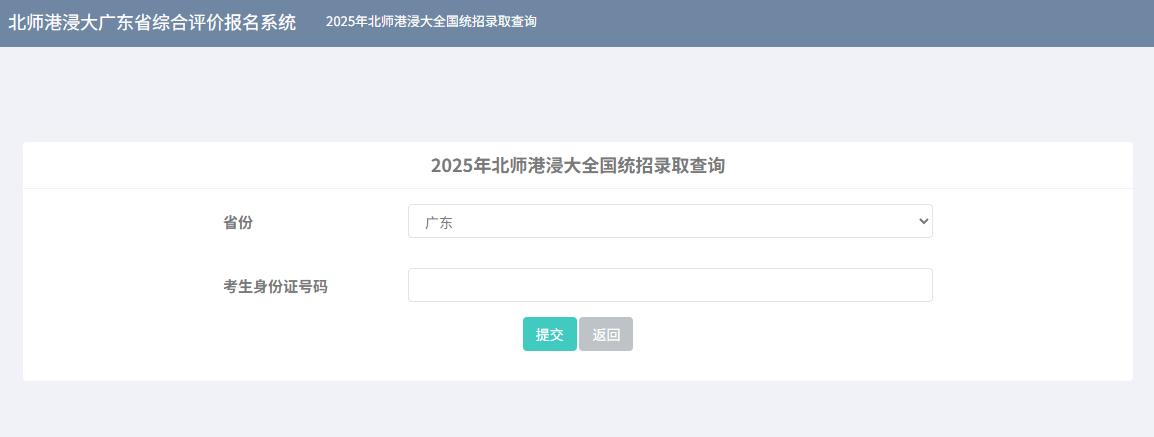Open the 北师港浸大广东省综合评价报名系统 home link
Viewport: 1154px width, 437px height.
pyautogui.click(x=152, y=22)
